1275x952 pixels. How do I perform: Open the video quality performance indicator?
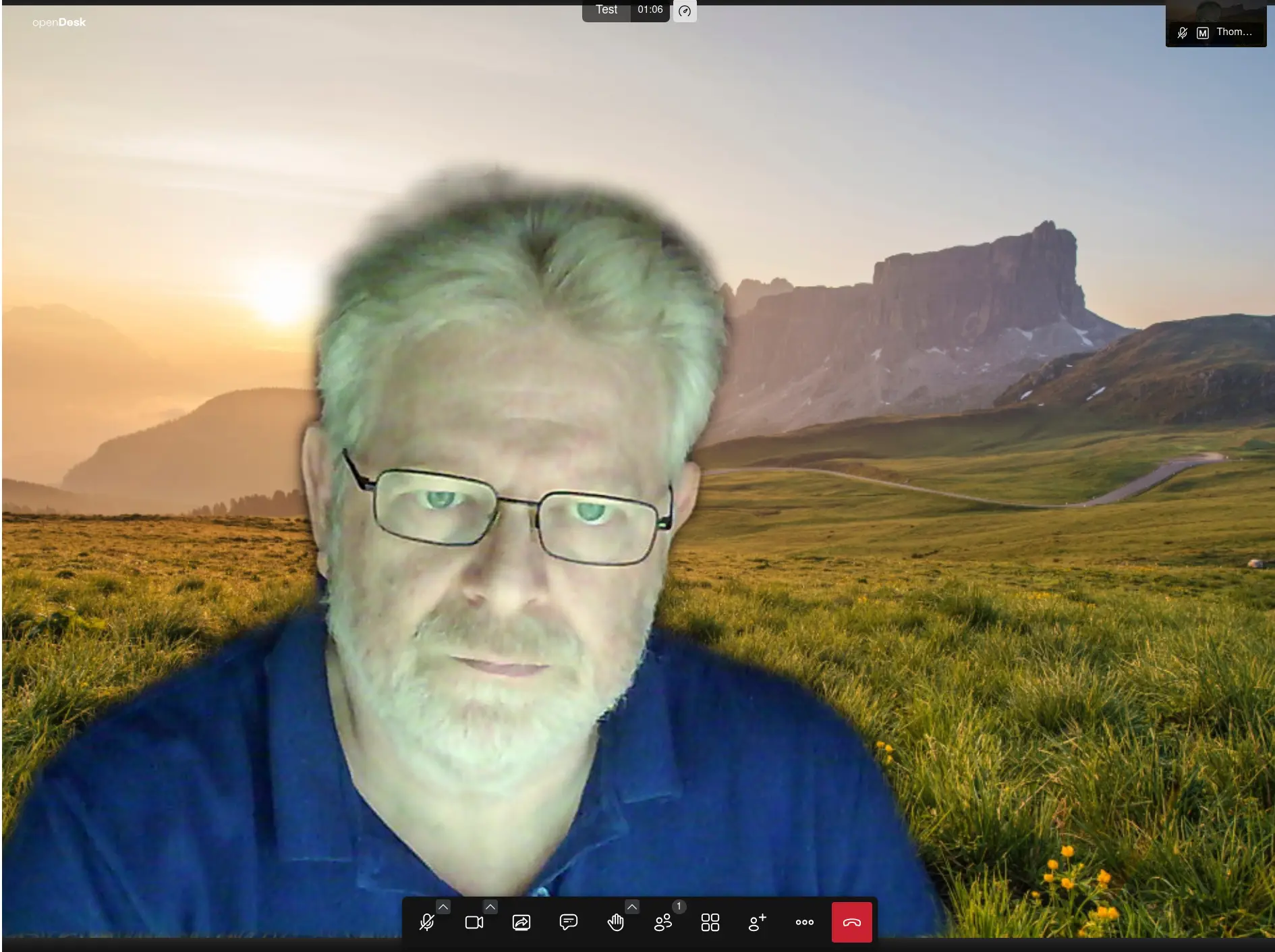(x=685, y=11)
